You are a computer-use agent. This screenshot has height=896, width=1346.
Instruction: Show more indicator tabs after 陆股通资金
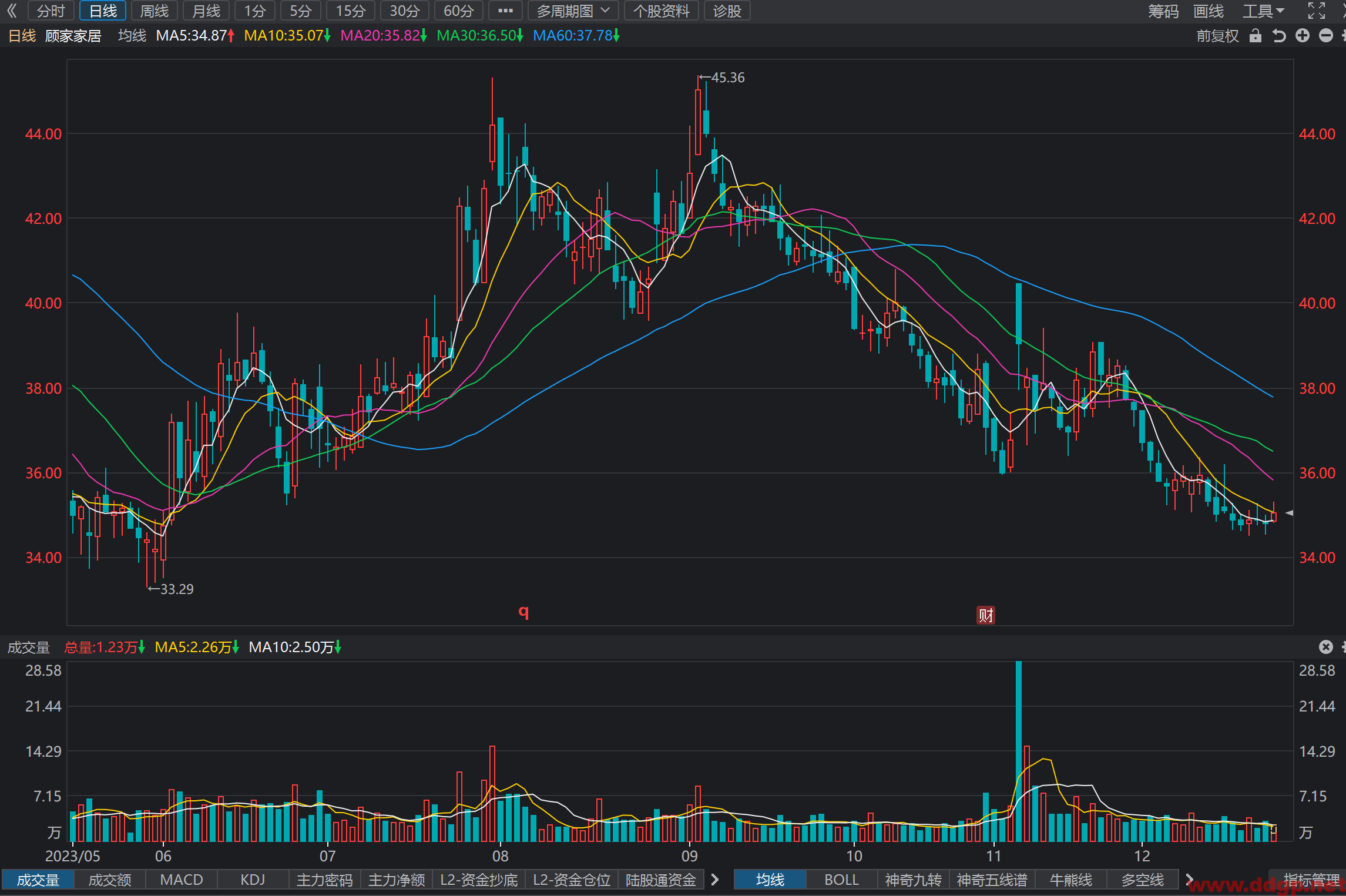pos(715,880)
